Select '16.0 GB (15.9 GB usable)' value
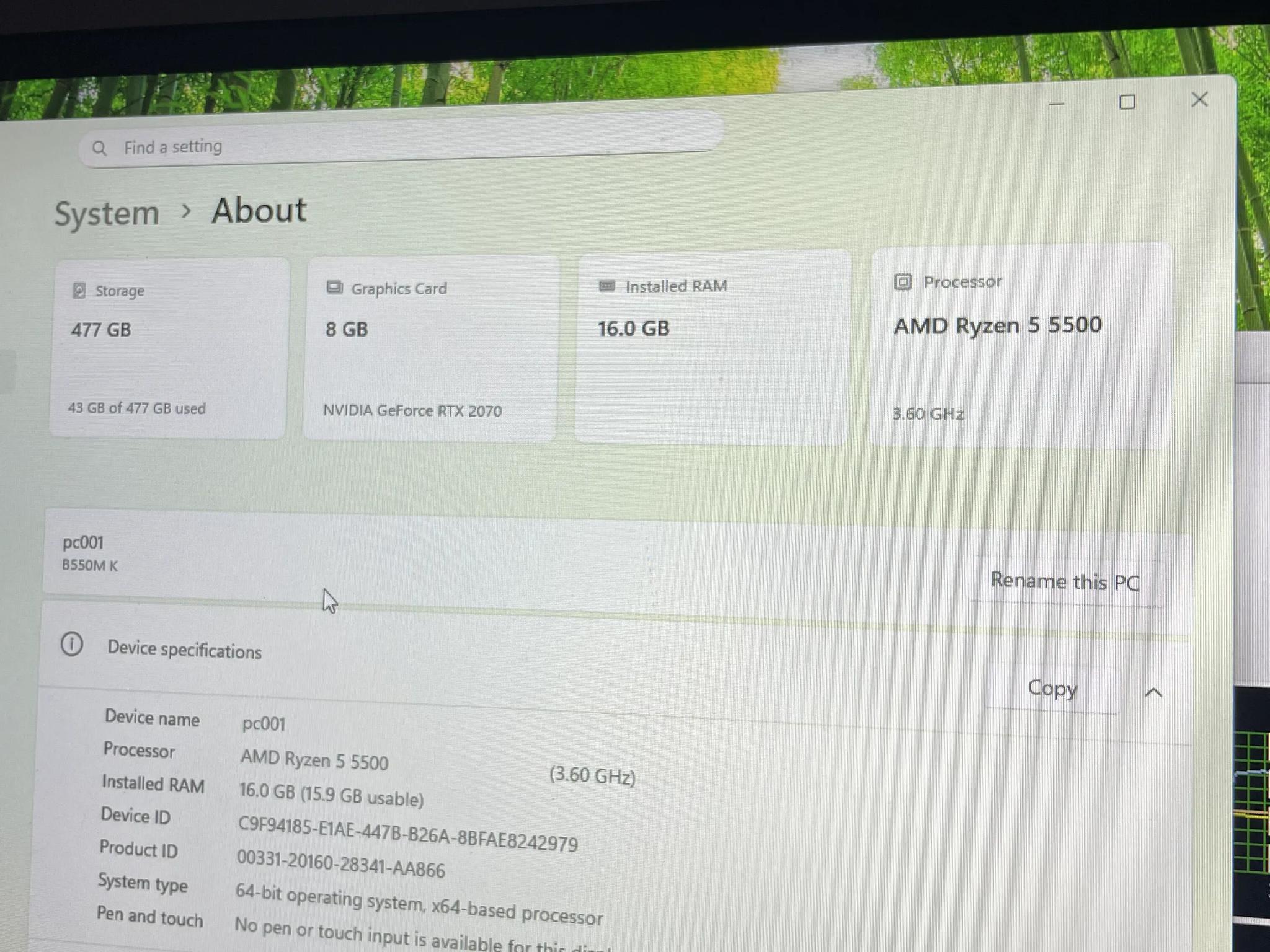Image resolution: width=1270 pixels, height=952 pixels. click(x=332, y=795)
